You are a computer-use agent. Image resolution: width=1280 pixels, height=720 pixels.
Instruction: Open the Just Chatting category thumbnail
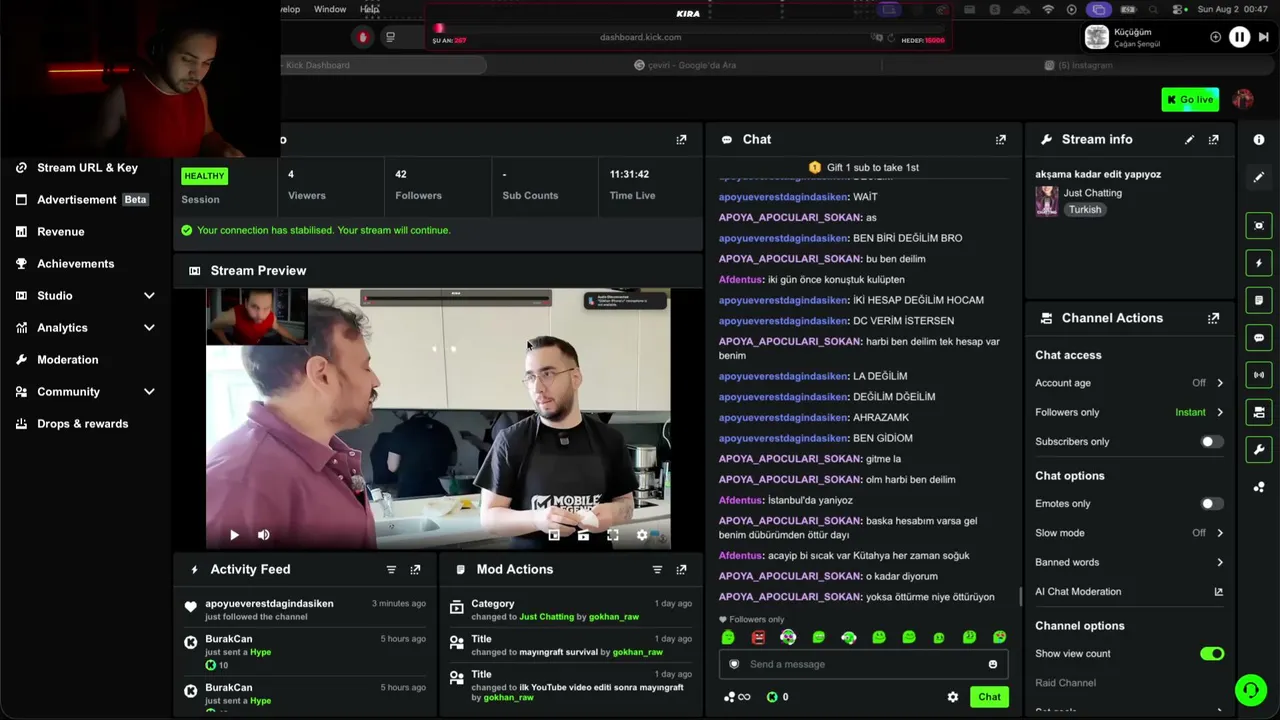coord(1047,201)
